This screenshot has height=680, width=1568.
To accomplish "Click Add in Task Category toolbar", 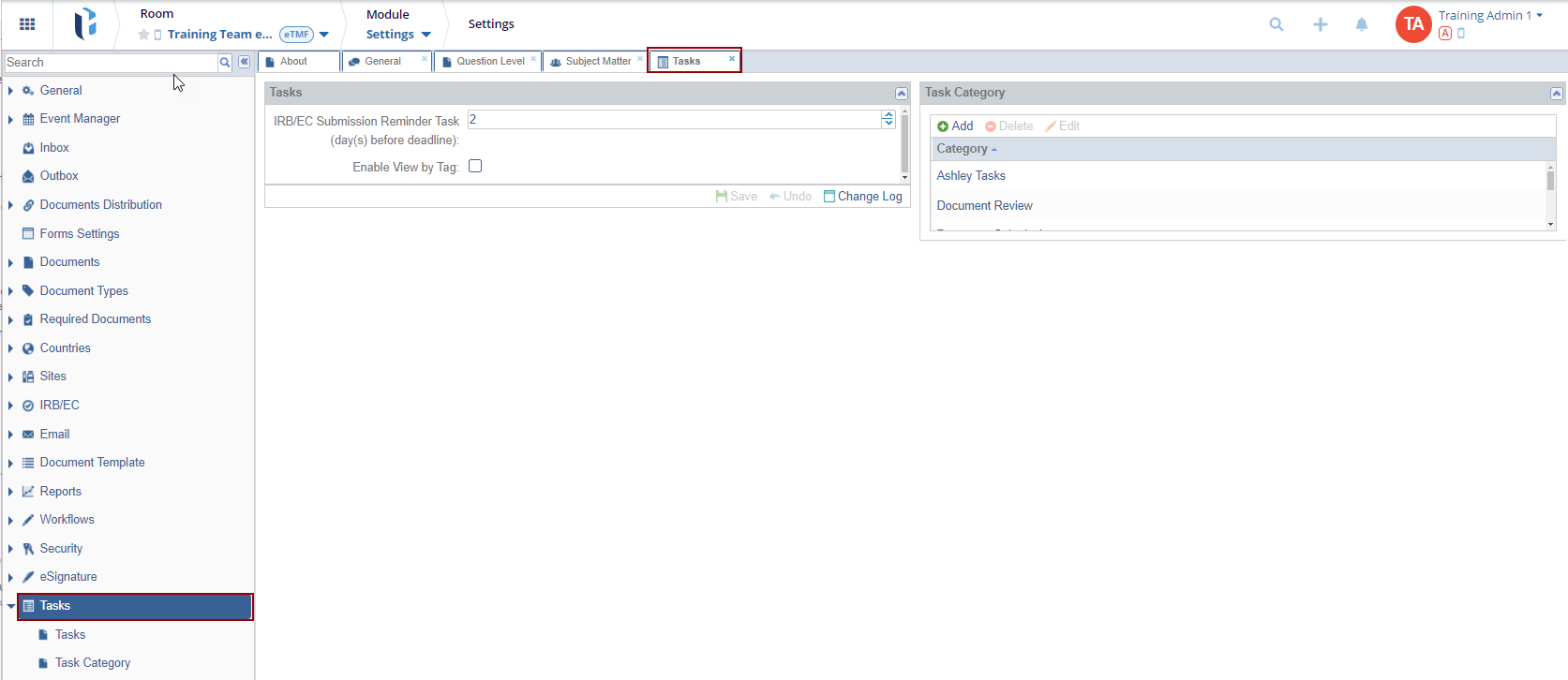I will (x=955, y=126).
